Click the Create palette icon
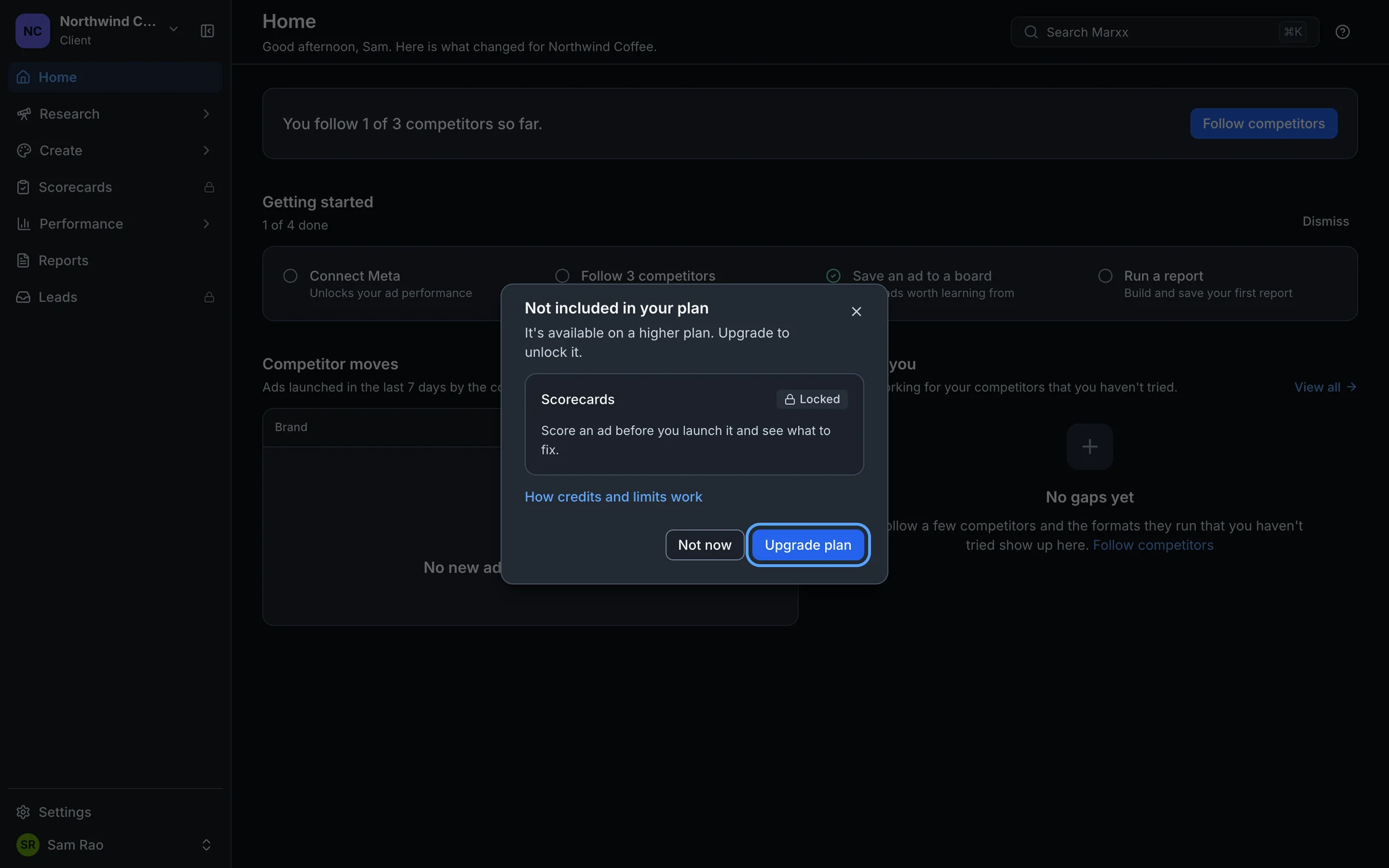This screenshot has width=1389, height=868. pos(23,150)
